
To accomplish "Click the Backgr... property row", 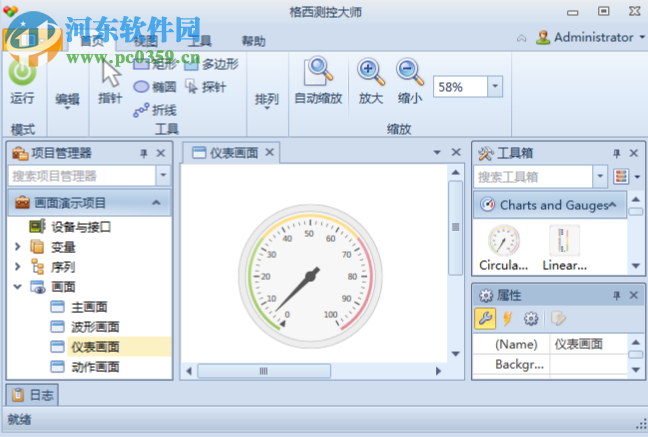I will [x=550, y=364].
